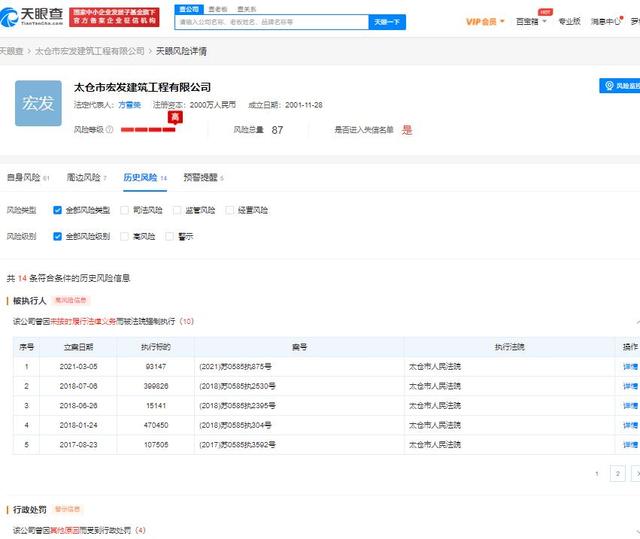Switch to the 历史风险 tab

[145, 177]
